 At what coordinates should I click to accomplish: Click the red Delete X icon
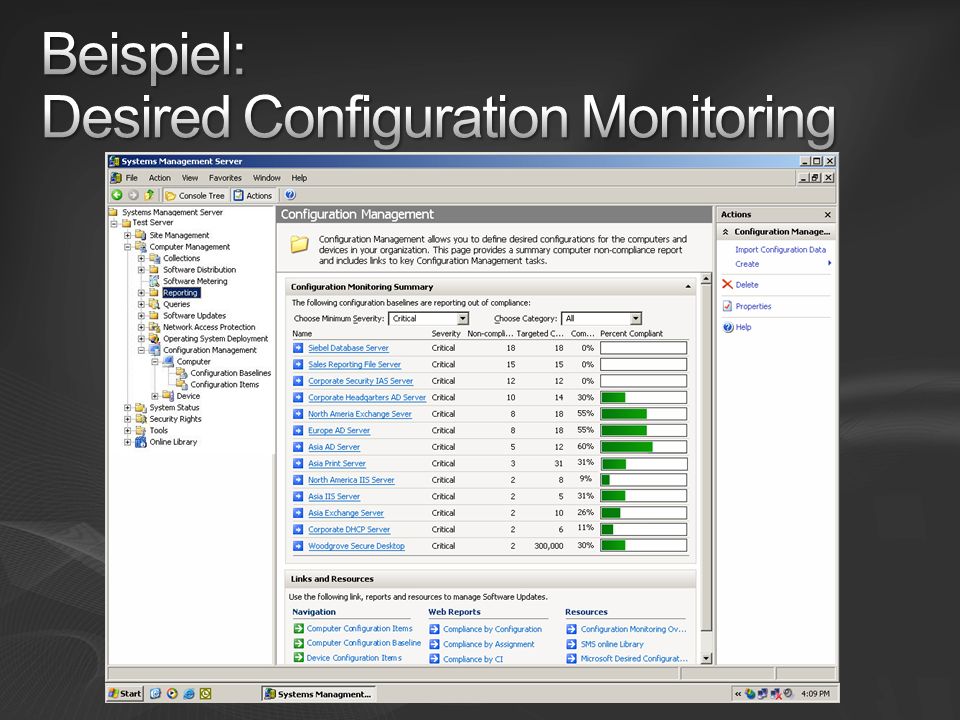727,285
